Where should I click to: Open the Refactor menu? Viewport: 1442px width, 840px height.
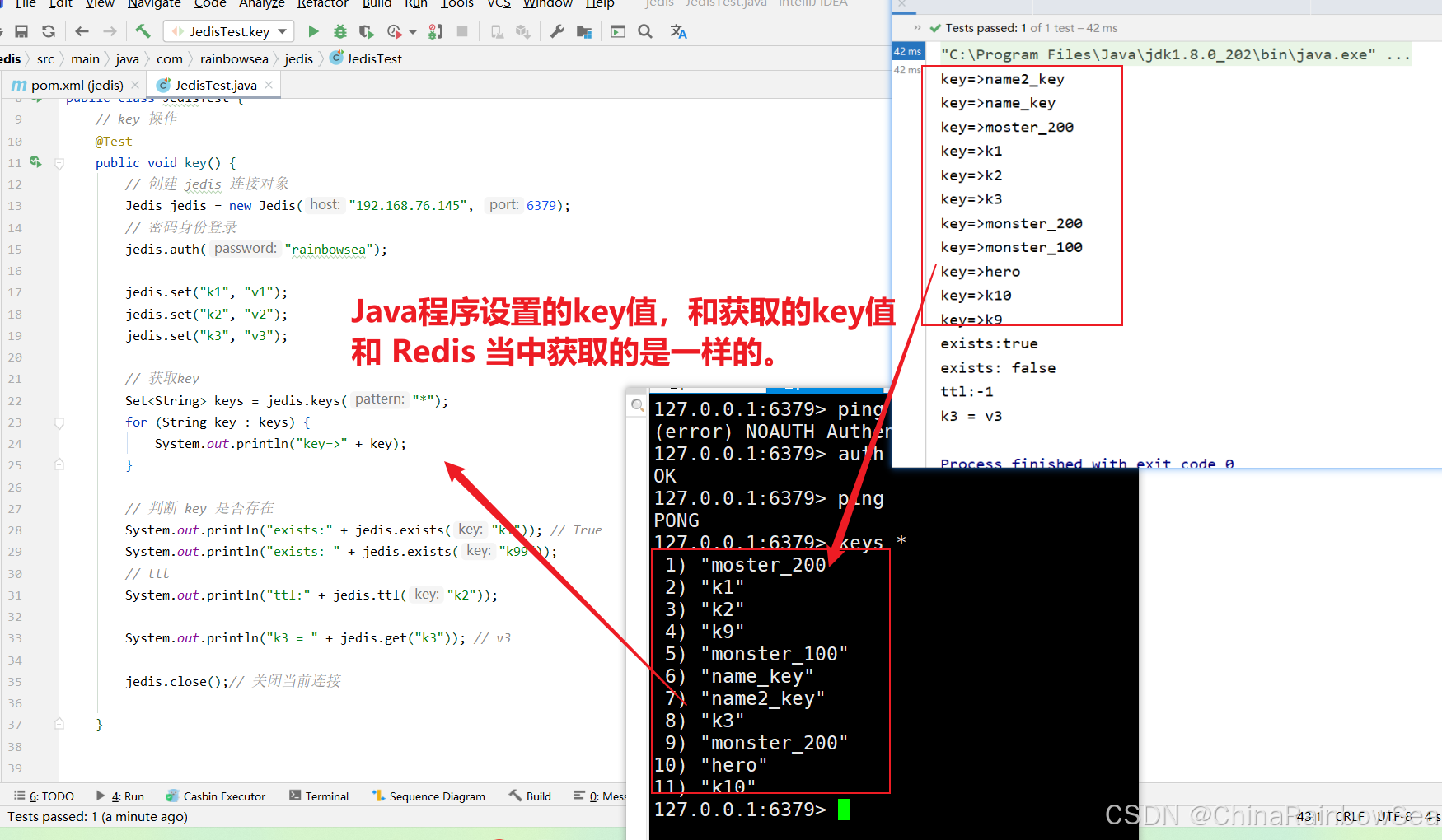pos(323,5)
